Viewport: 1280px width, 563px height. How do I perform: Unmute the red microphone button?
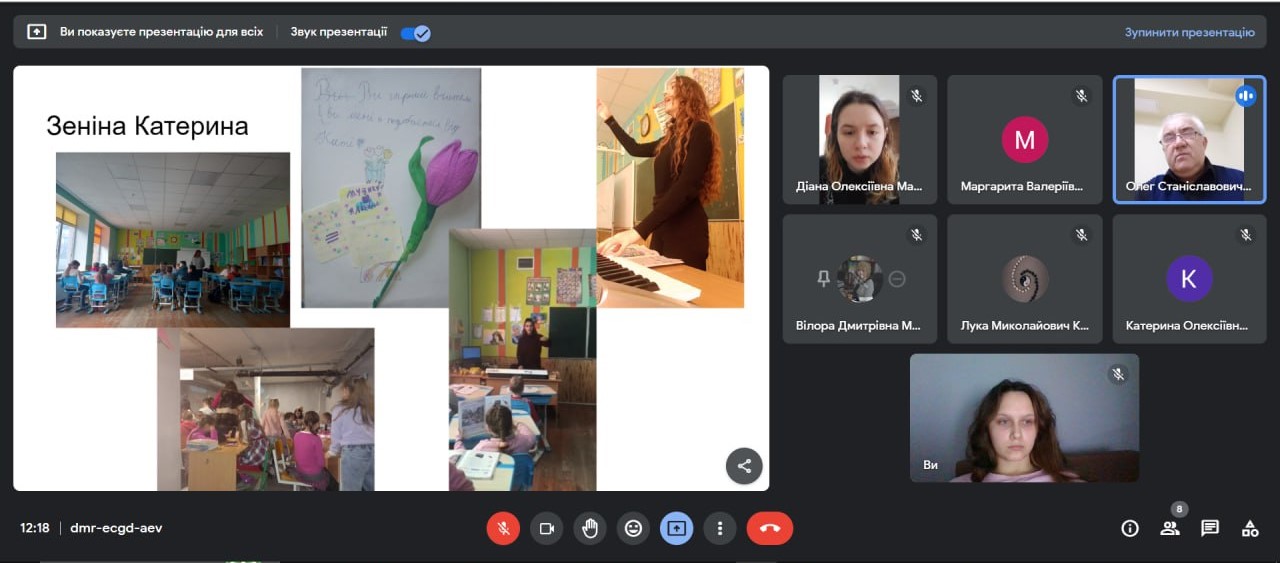tap(504, 528)
